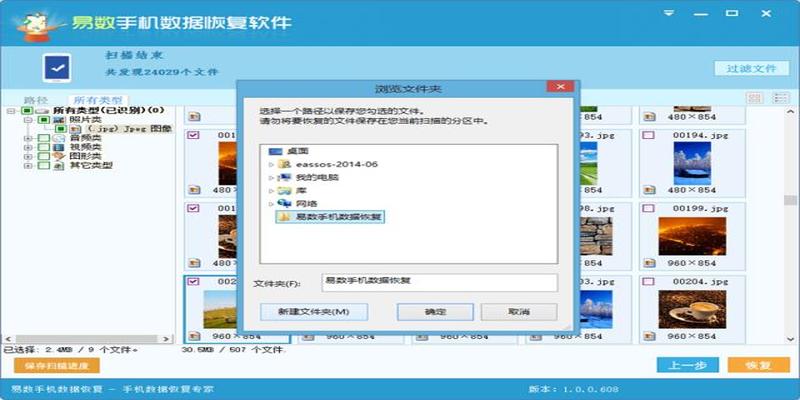Click the icon next to 其它类型

(x=59, y=166)
